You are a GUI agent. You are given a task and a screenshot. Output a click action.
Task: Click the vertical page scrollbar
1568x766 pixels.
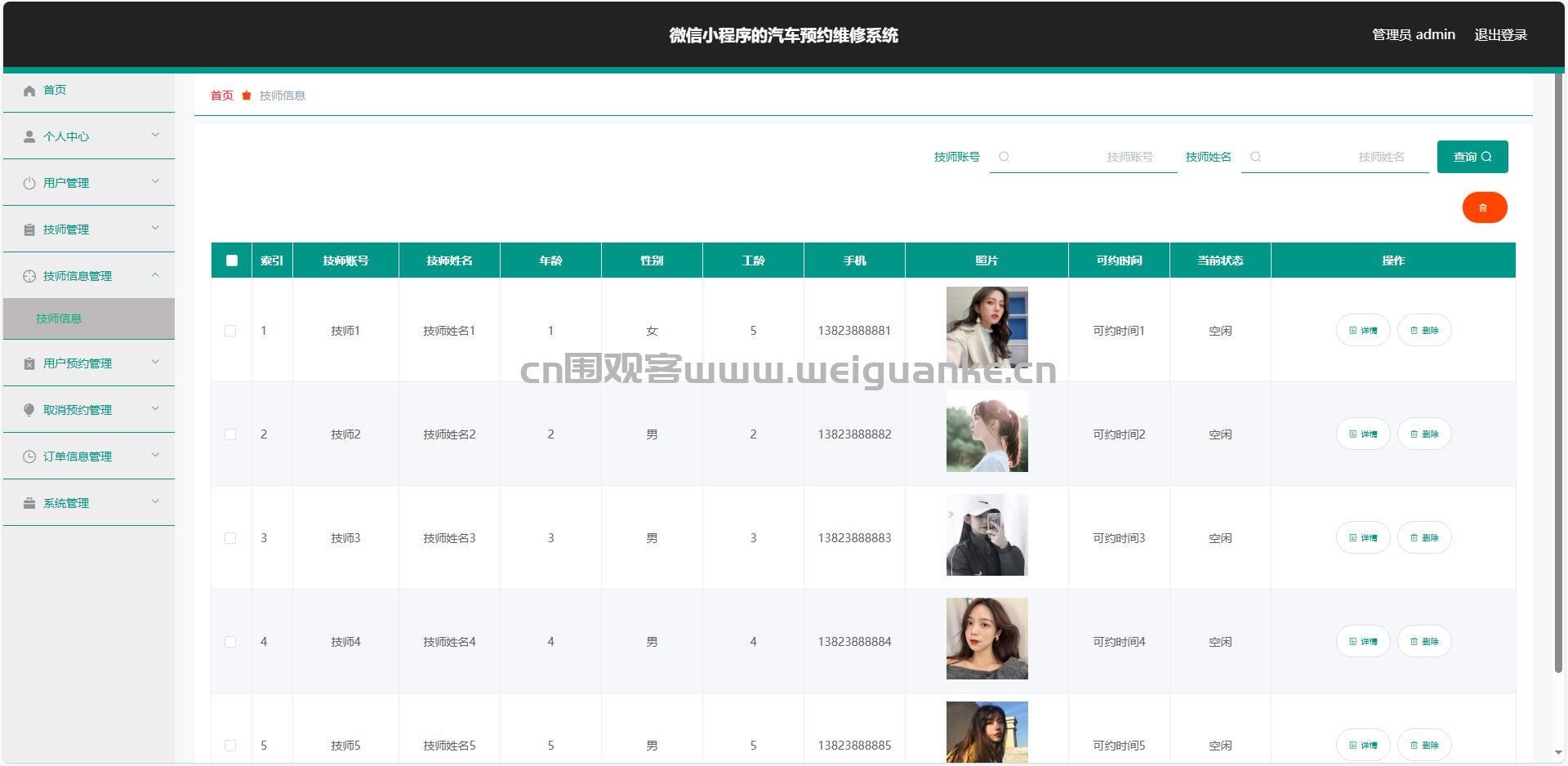tap(1558, 373)
